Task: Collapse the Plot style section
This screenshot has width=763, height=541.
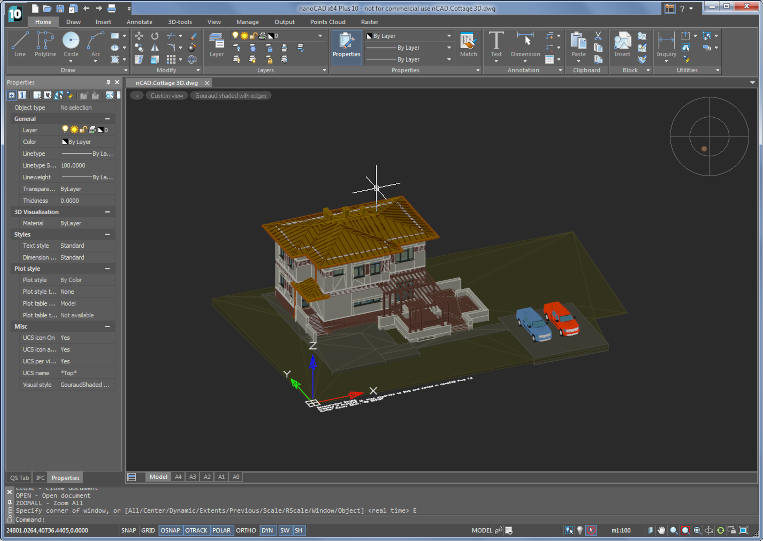Action: tap(108, 269)
